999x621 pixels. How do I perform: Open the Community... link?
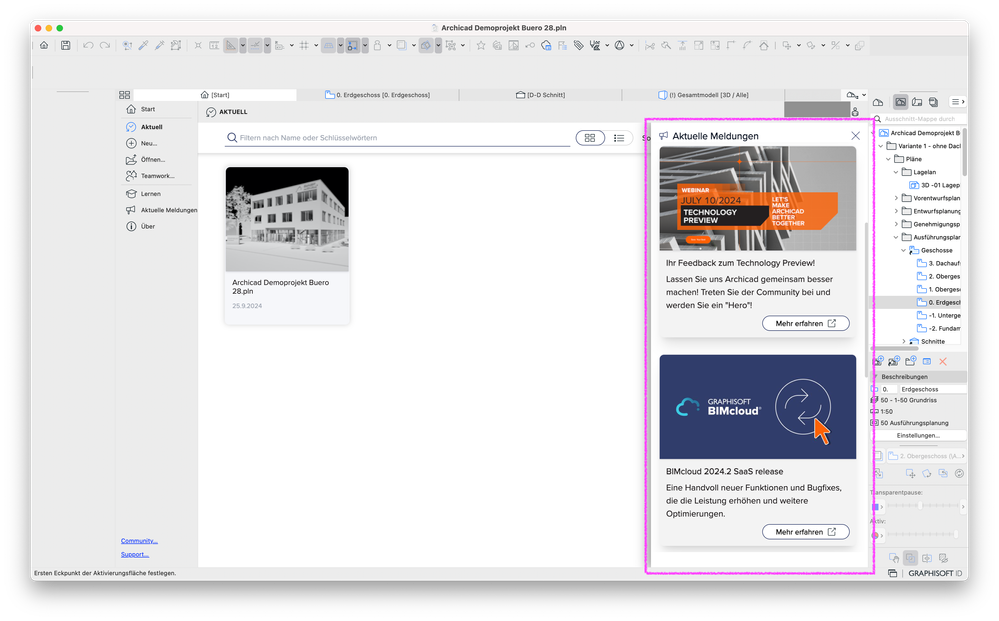point(139,541)
